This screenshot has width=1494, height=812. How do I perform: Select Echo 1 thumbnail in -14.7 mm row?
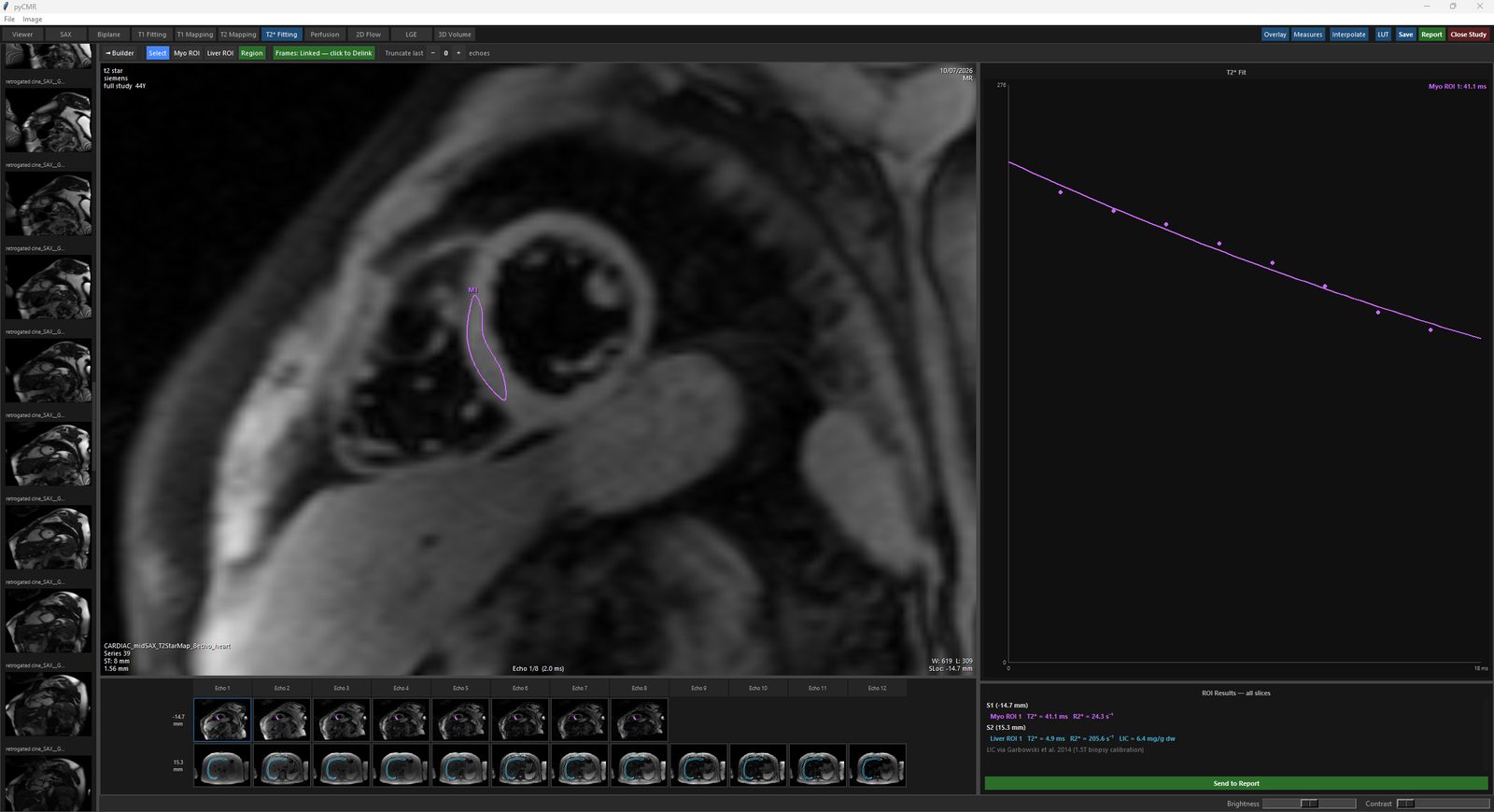click(x=222, y=720)
